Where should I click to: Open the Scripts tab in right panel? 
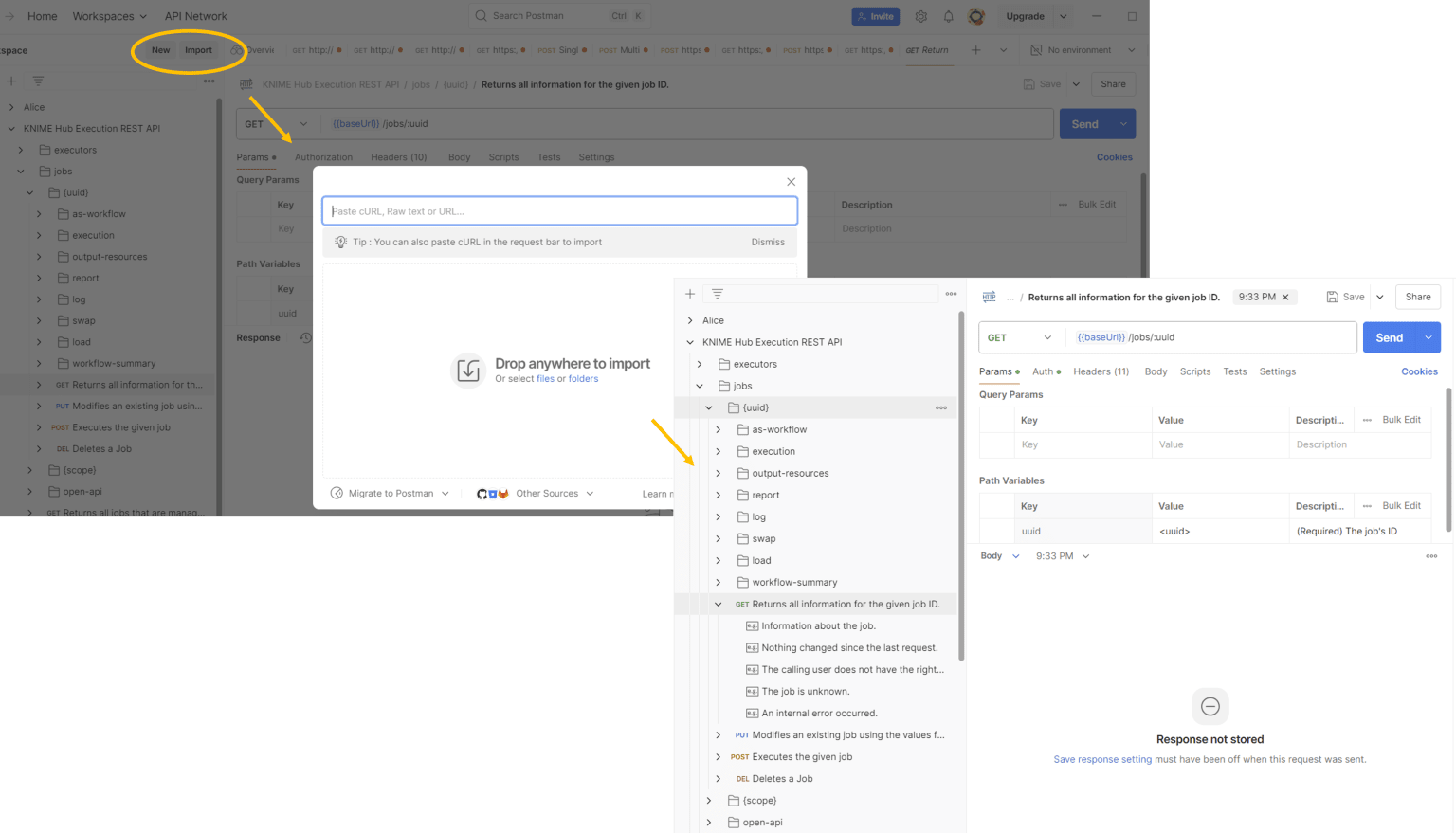coord(1194,371)
